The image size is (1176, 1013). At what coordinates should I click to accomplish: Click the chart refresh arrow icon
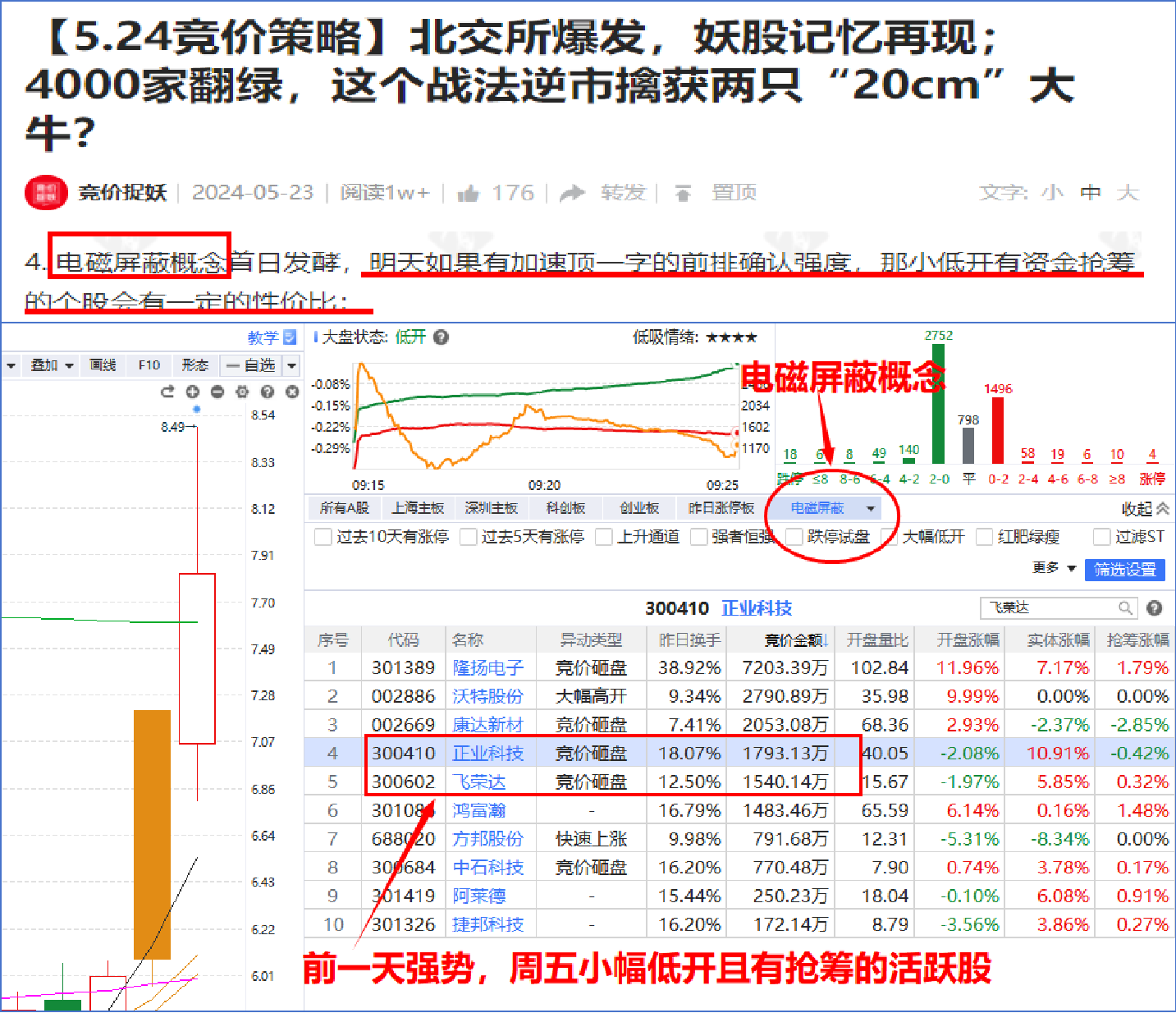pyautogui.click(x=167, y=392)
